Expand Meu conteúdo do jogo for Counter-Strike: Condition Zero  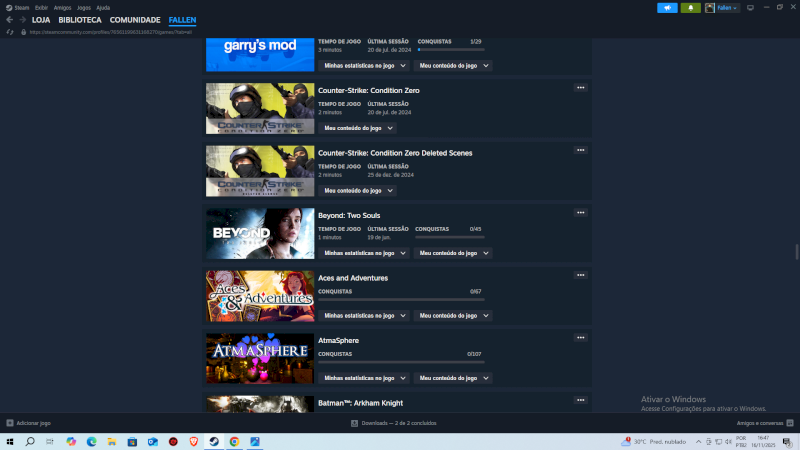(357, 128)
